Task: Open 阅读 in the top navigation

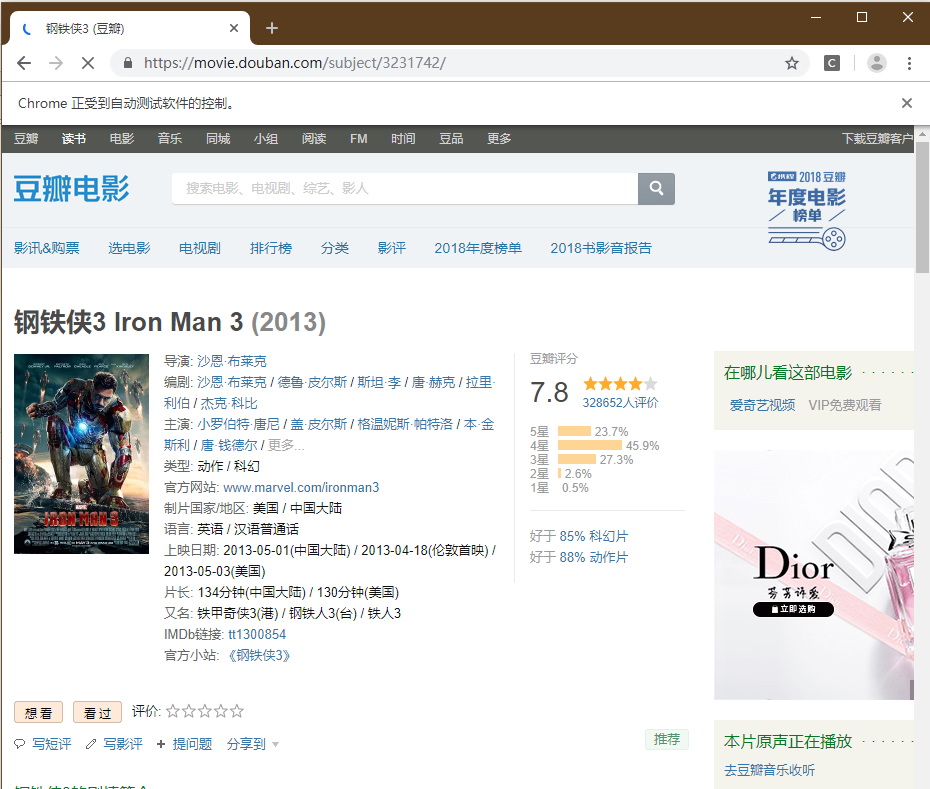Action: point(314,139)
